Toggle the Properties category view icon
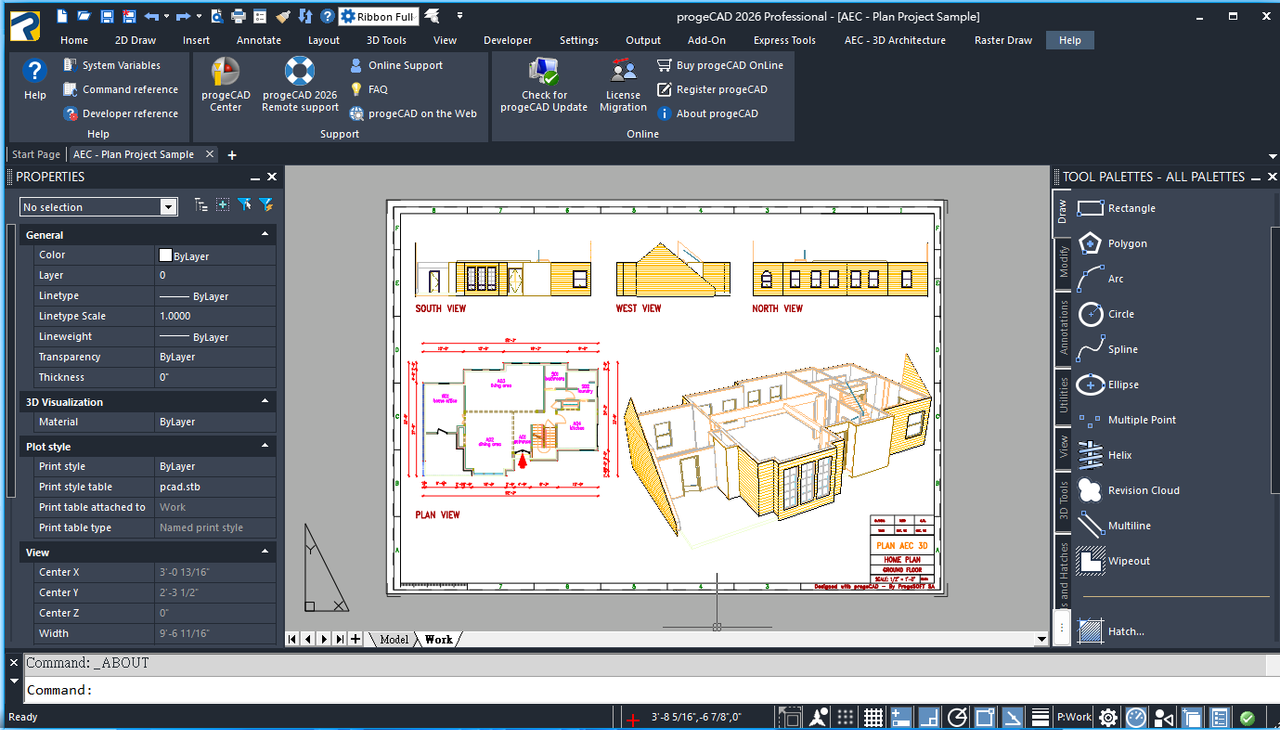This screenshot has height=730, width=1280. [x=201, y=205]
